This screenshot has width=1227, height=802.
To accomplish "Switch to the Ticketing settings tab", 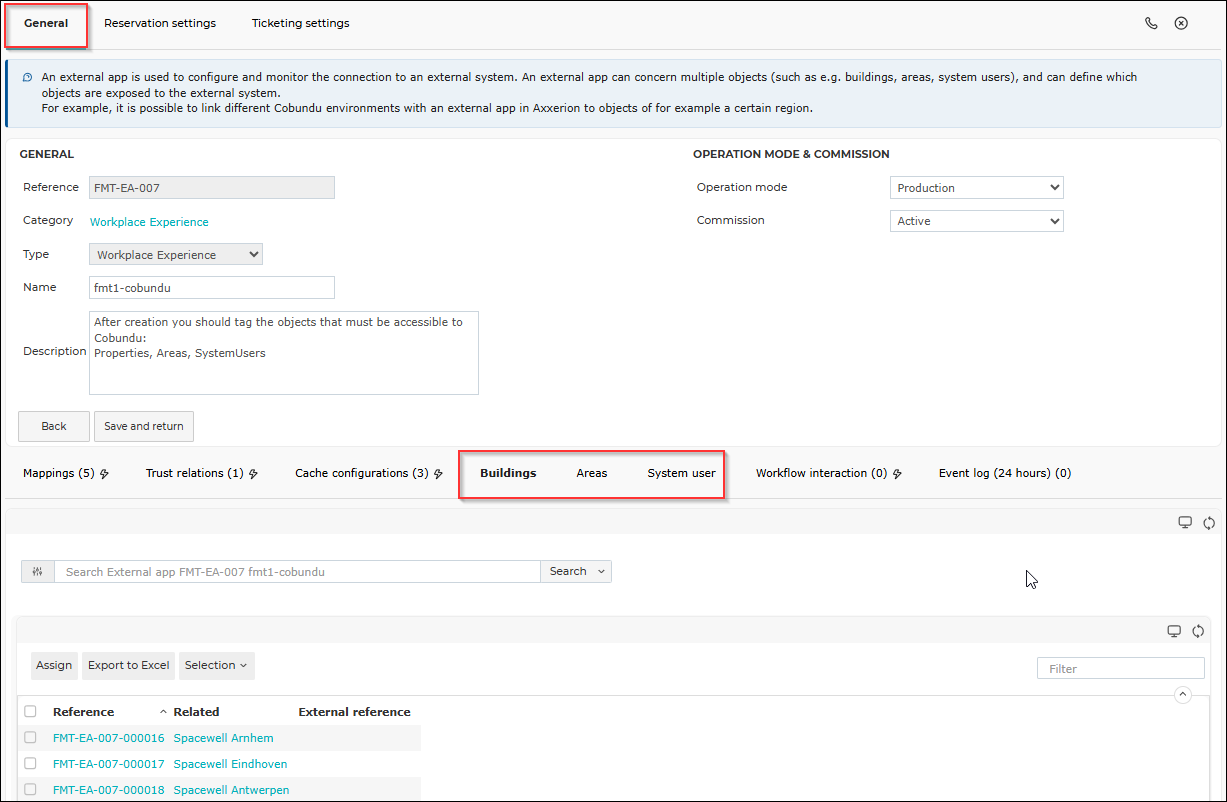I will tap(301, 23).
